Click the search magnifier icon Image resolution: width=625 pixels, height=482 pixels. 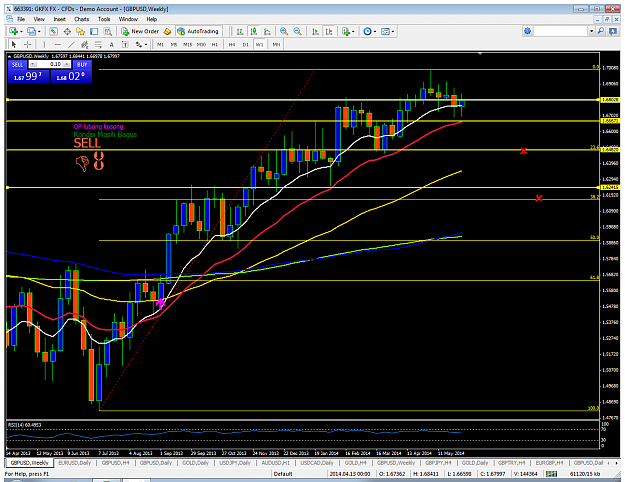tap(601, 31)
